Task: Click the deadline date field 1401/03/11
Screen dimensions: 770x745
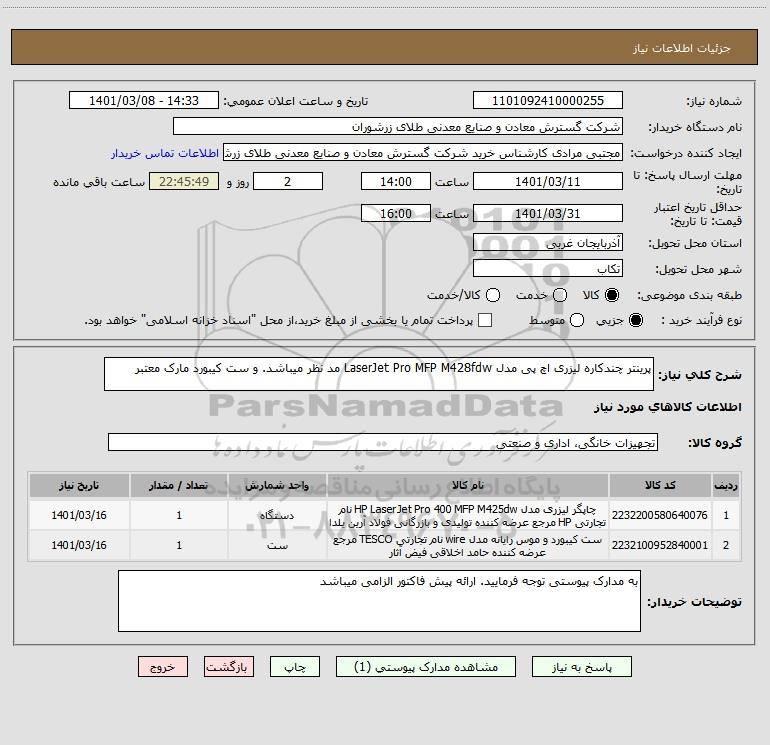Action: click(548, 181)
